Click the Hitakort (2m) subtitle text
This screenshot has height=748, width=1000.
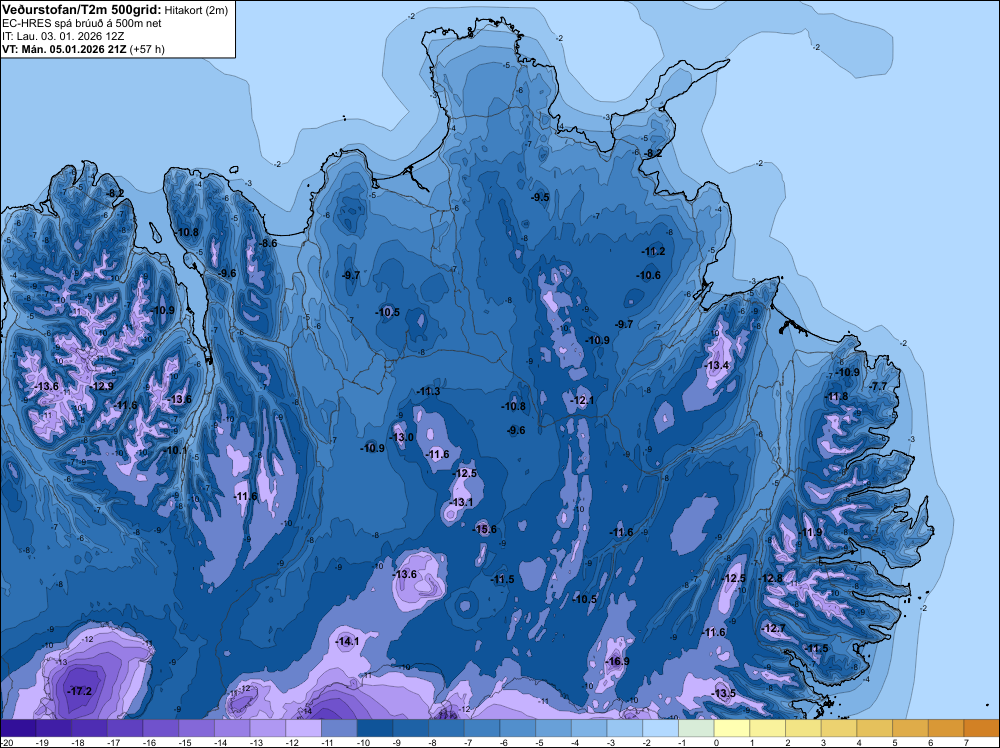(x=196, y=10)
